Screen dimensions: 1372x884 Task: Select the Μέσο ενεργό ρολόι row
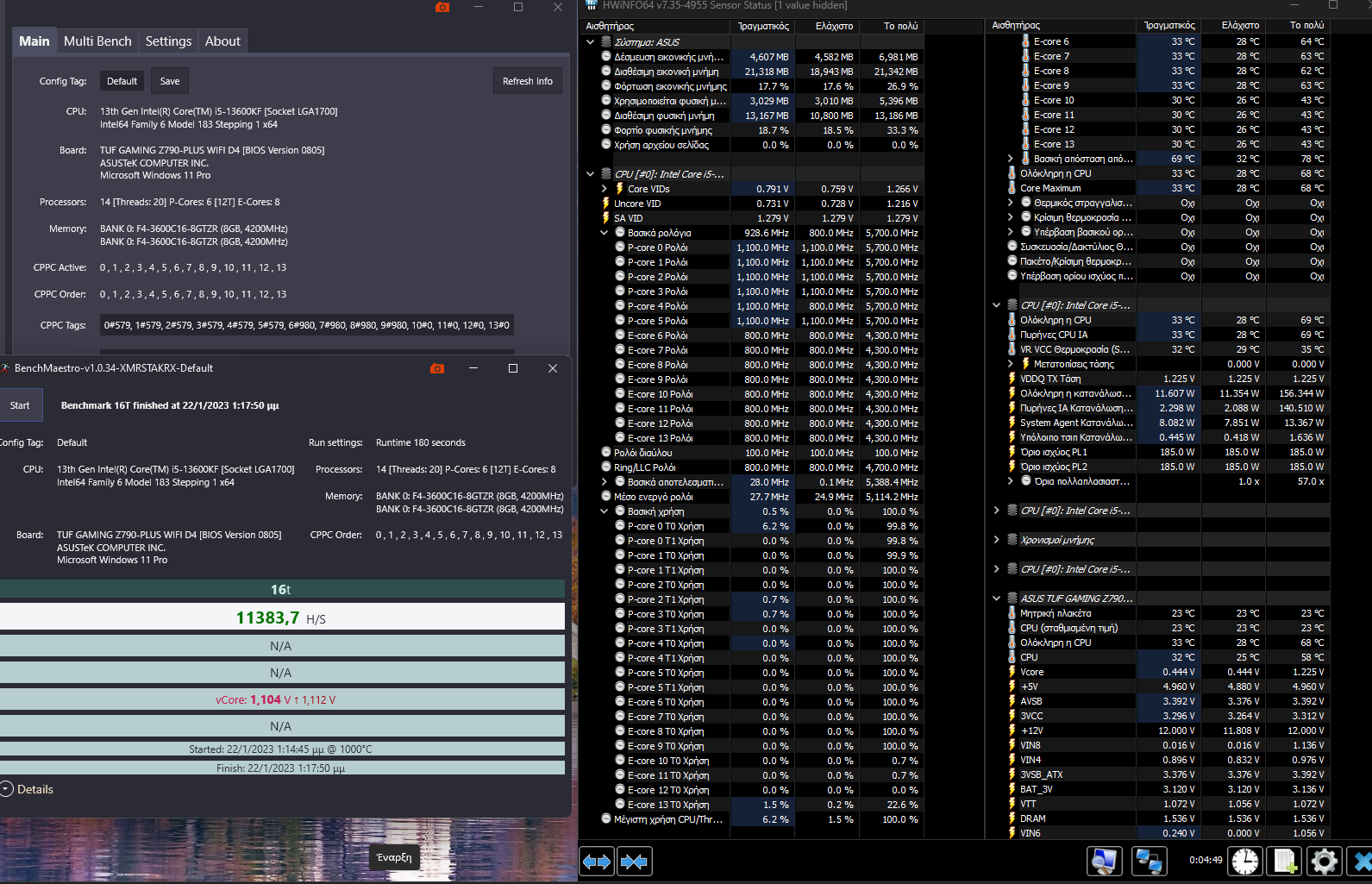pos(761,497)
